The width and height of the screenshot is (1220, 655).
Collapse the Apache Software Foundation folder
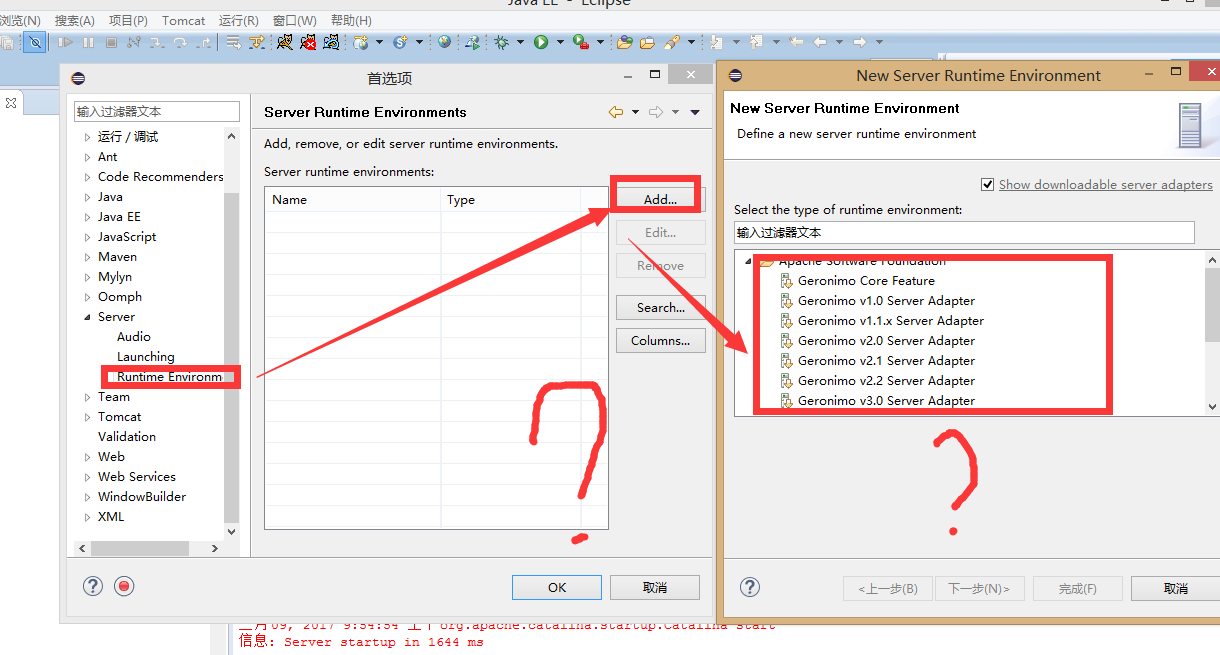pos(747,261)
